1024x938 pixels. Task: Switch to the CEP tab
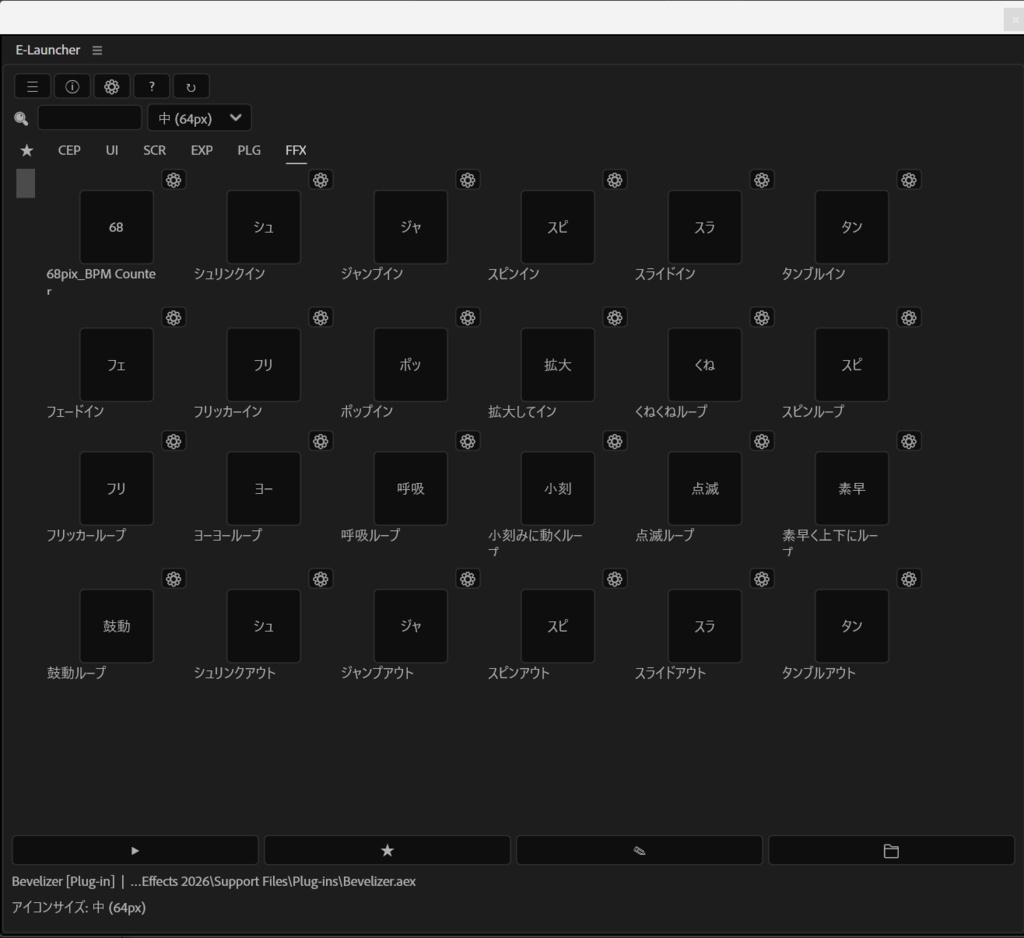69,150
